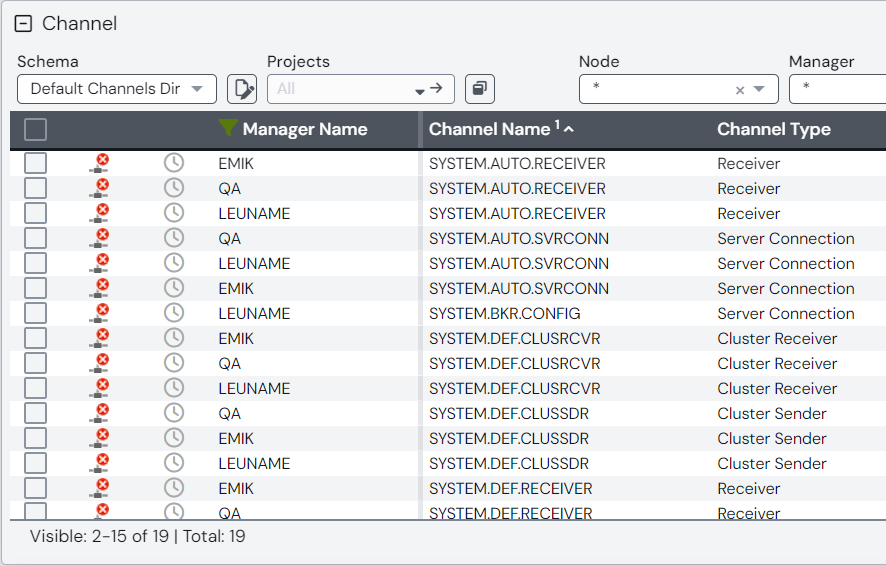Screen dimensions: 886x566
Task: Expand the Node dropdown arrow
Action: click(759, 89)
